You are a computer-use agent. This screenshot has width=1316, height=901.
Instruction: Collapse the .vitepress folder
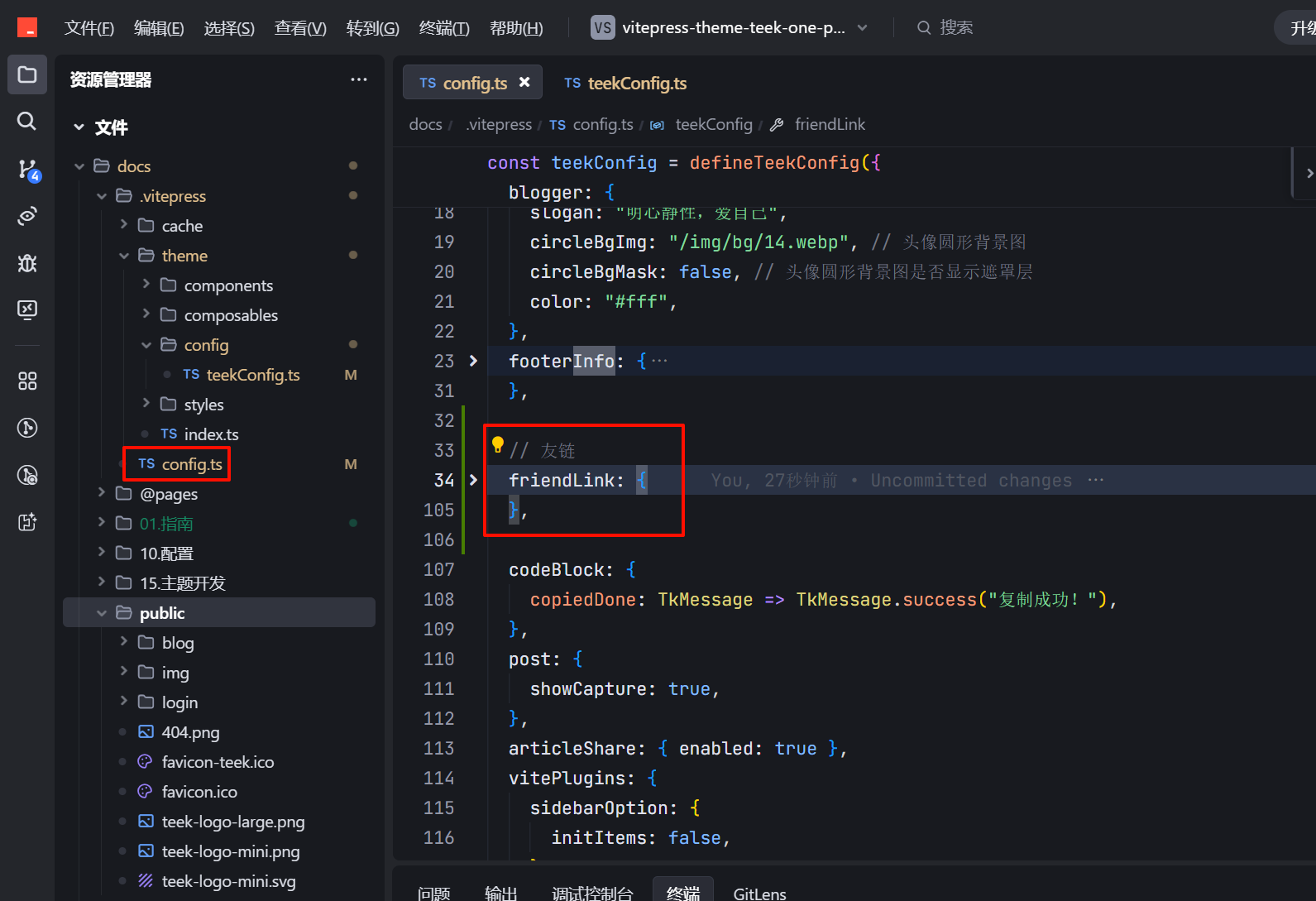click(102, 196)
